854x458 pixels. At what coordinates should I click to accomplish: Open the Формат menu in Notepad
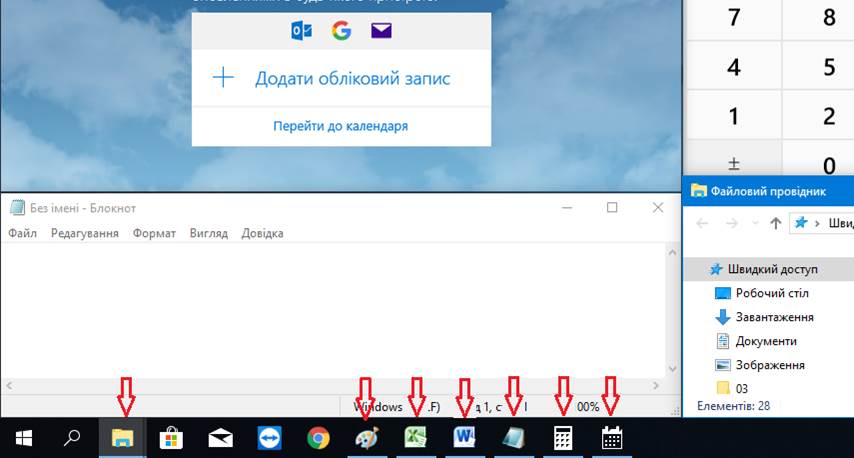tap(154, 233)
